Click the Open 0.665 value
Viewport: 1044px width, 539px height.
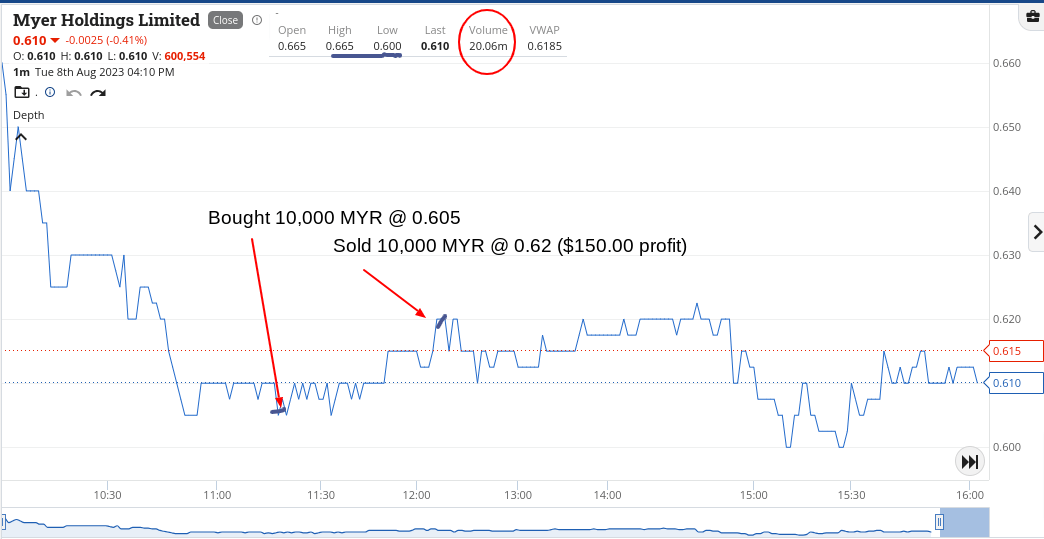(292, 47)
